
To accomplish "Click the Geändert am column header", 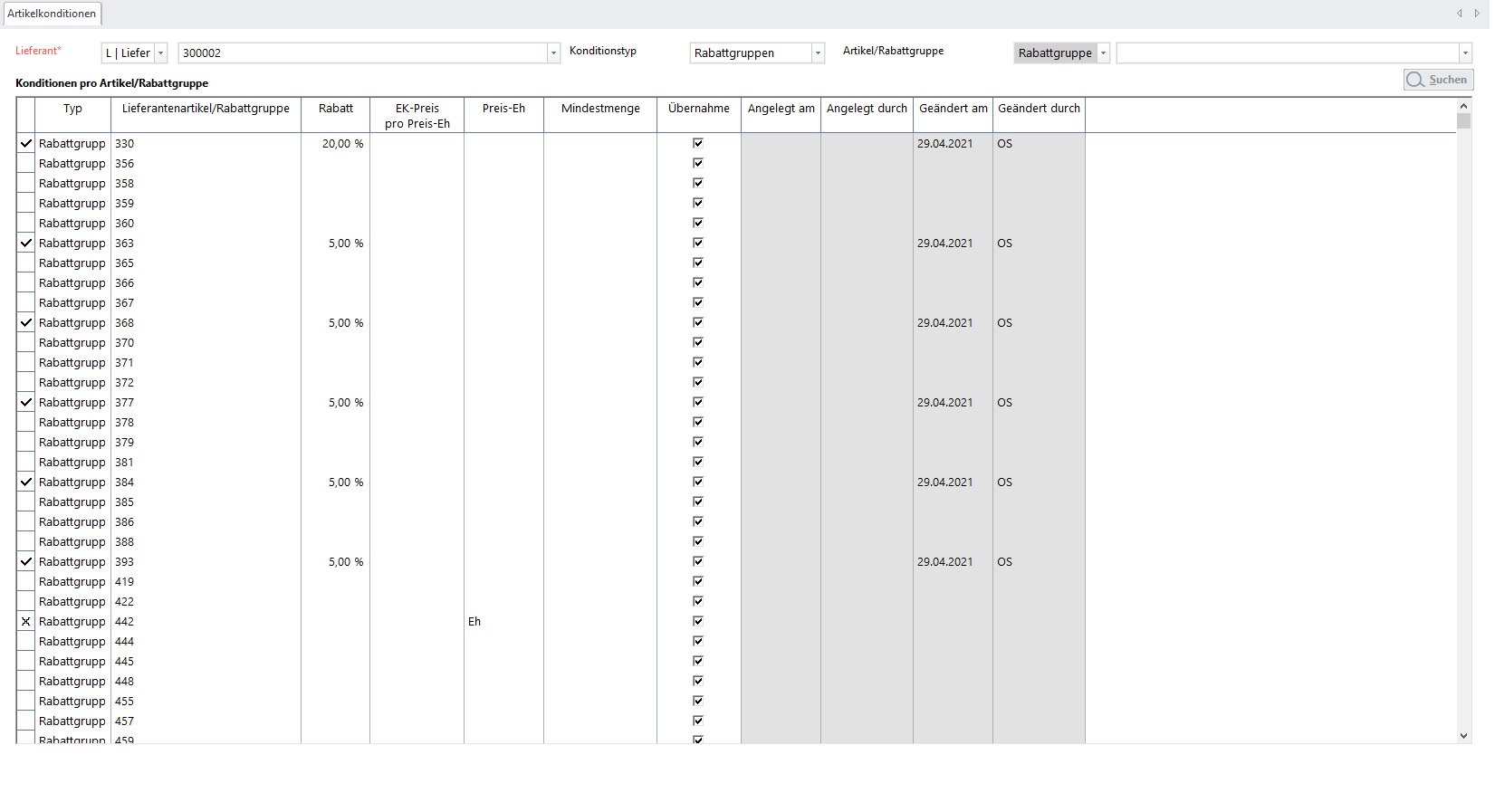I will click(x=953, y=109).
